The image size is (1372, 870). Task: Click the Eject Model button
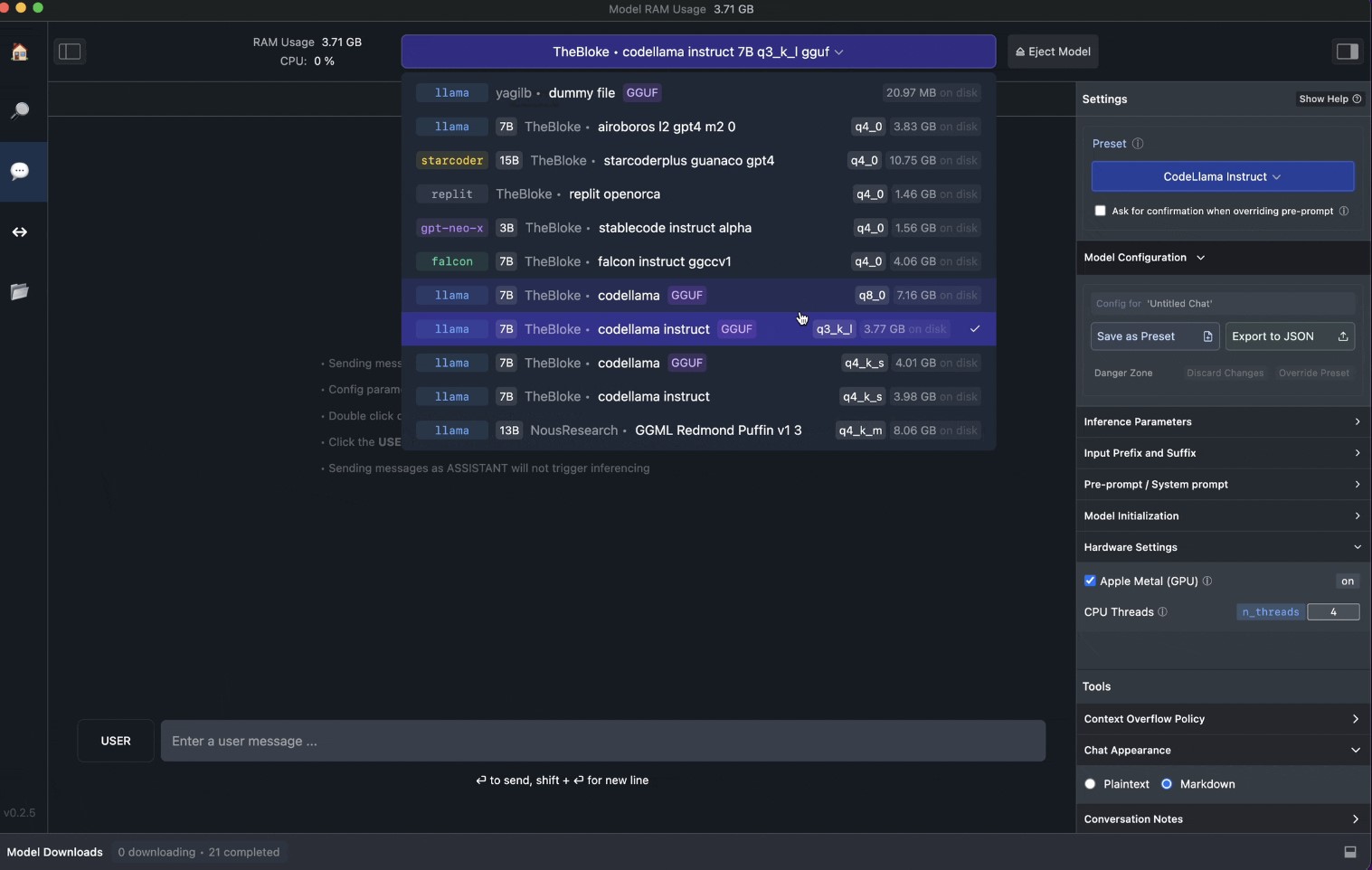point(1053,52)
